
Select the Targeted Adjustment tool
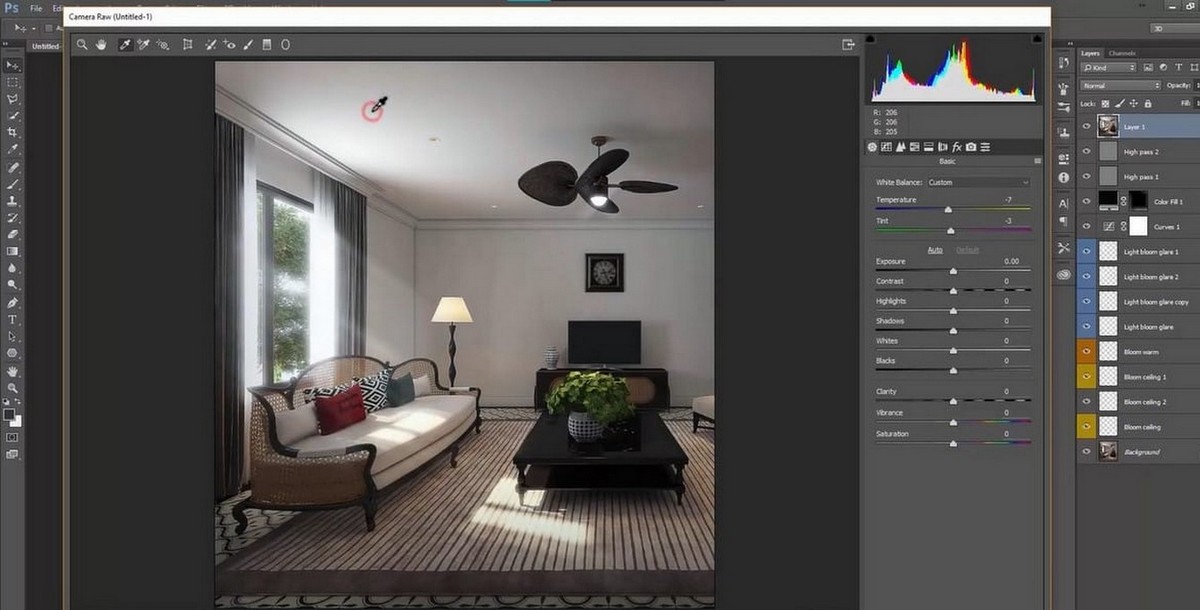(x=162, y=44)
